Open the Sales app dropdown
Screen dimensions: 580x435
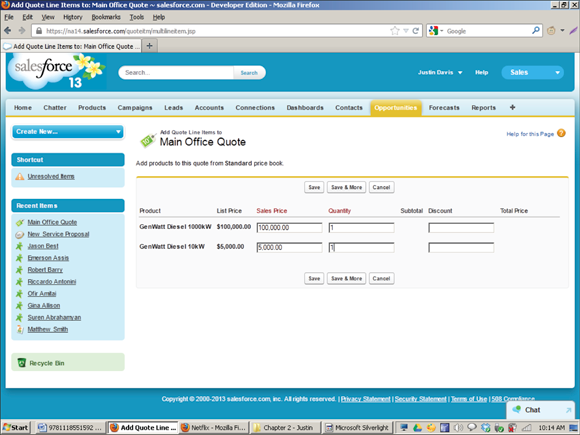point(532,72)
